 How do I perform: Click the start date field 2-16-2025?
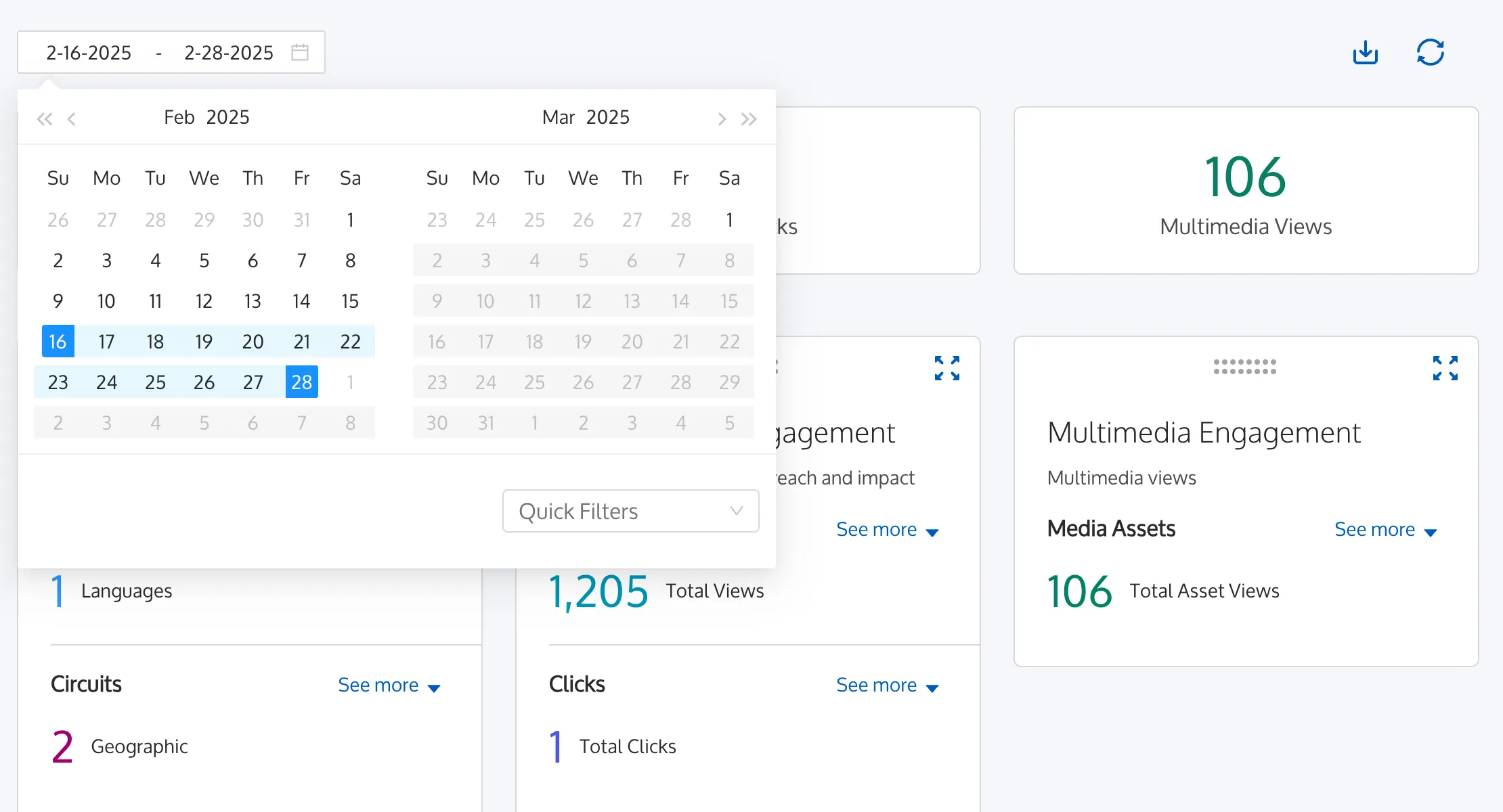tap(89, 52)
